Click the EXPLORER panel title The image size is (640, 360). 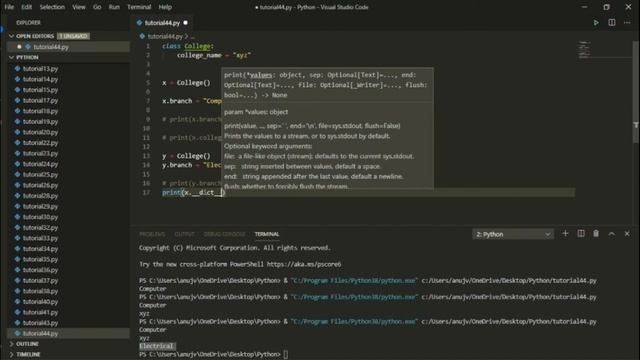click(29, 23)
